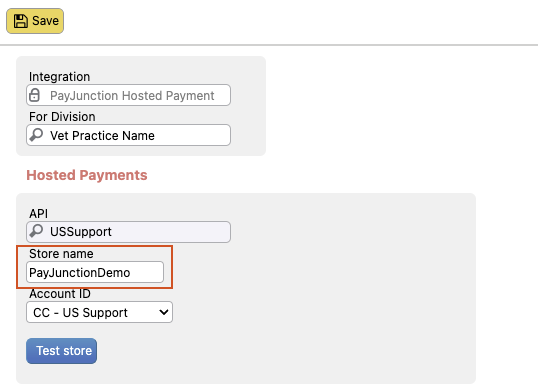Click the Store name label
Viewport: 538px width, 392px height.
click(x=61, y=254)
